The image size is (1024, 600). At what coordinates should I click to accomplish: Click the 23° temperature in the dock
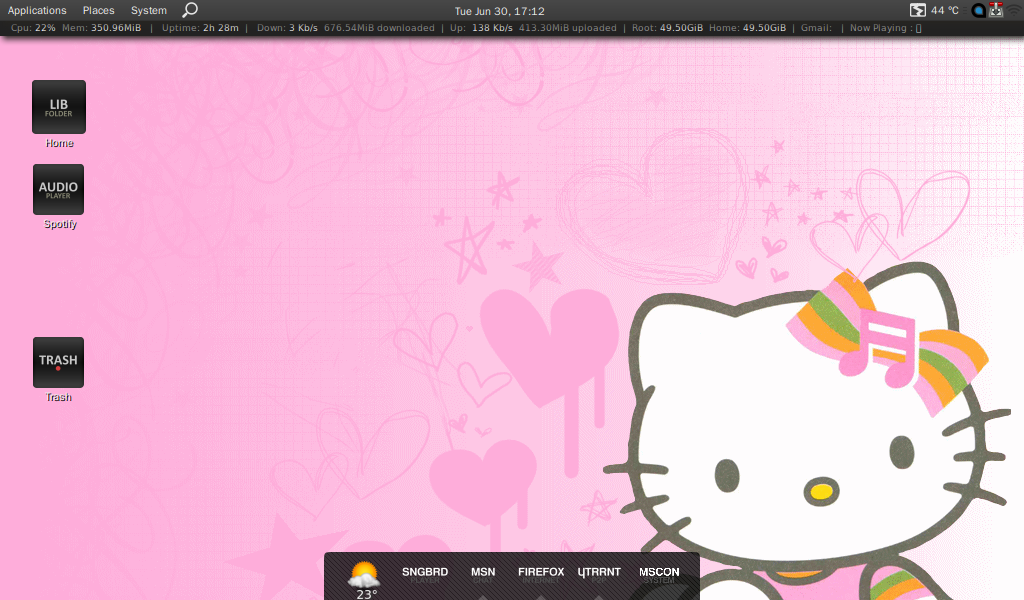[x=366, y=593]
